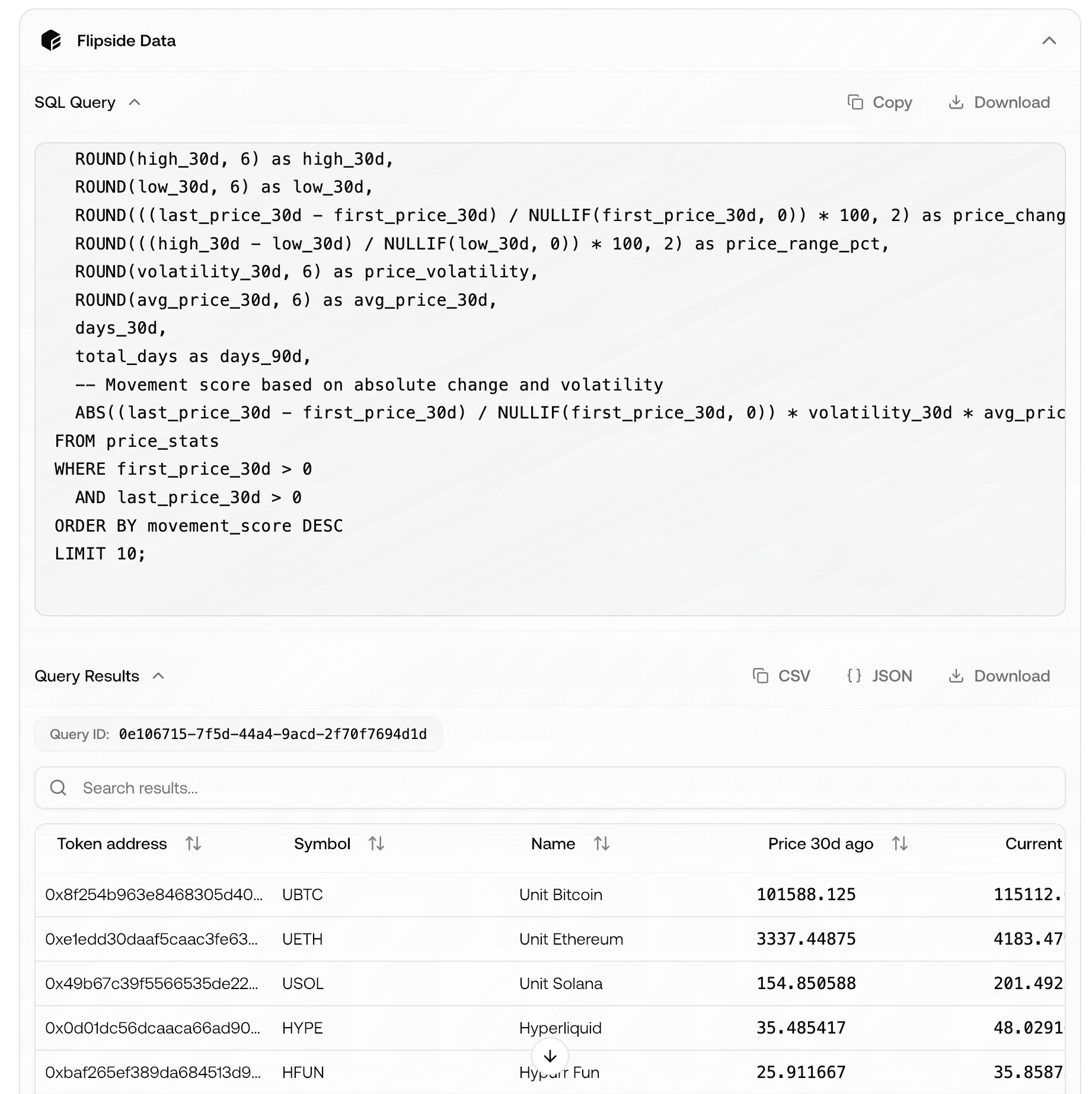
Task: Collapse the Flipside Data panel
Action: (1048, 40)
